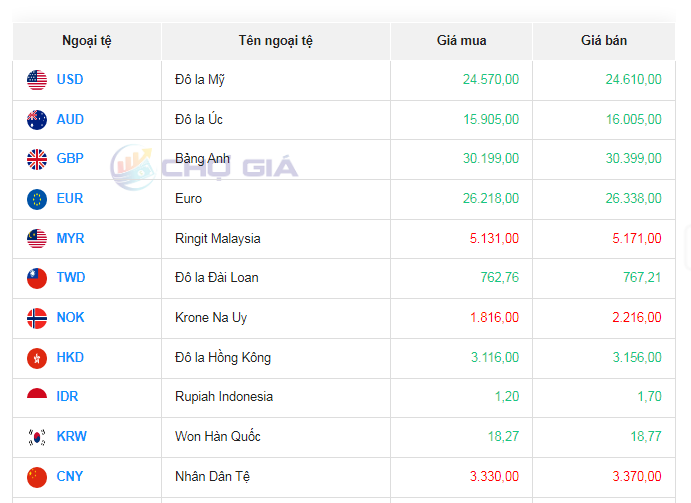Click the United States flag icon
Image resolution: width=691 pixels, height=503 pixels.
[x=37, y=80]
